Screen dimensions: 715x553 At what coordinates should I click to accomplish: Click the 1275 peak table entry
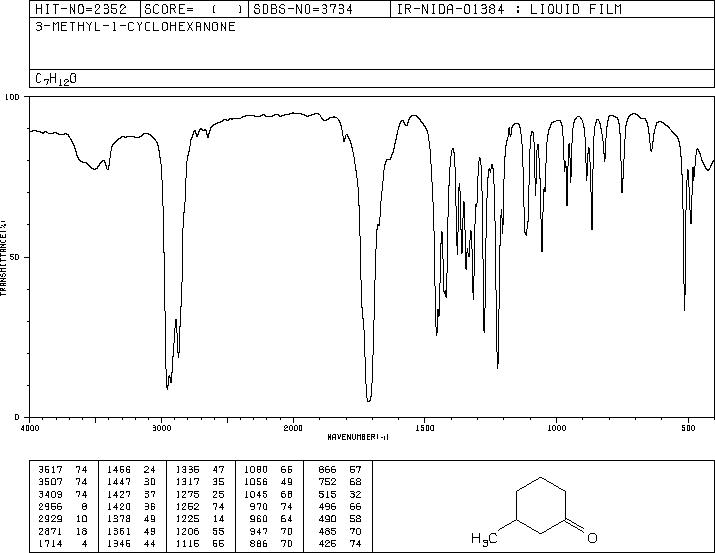(x=200, y=494)
